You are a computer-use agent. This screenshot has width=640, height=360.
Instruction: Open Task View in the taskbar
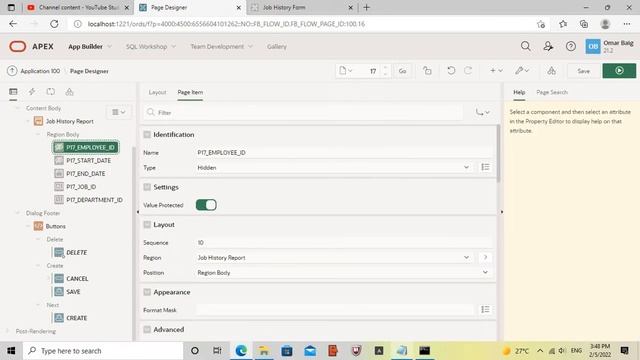point(217,351)
